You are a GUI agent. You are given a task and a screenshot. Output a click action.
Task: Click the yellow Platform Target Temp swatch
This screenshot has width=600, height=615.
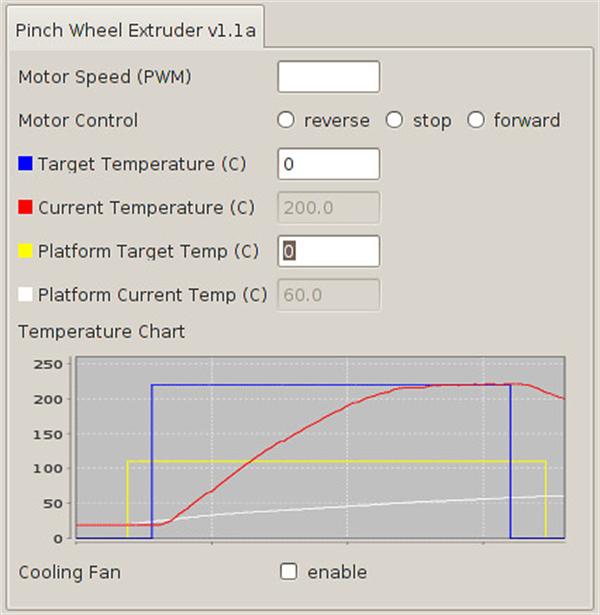coord(26,252)
